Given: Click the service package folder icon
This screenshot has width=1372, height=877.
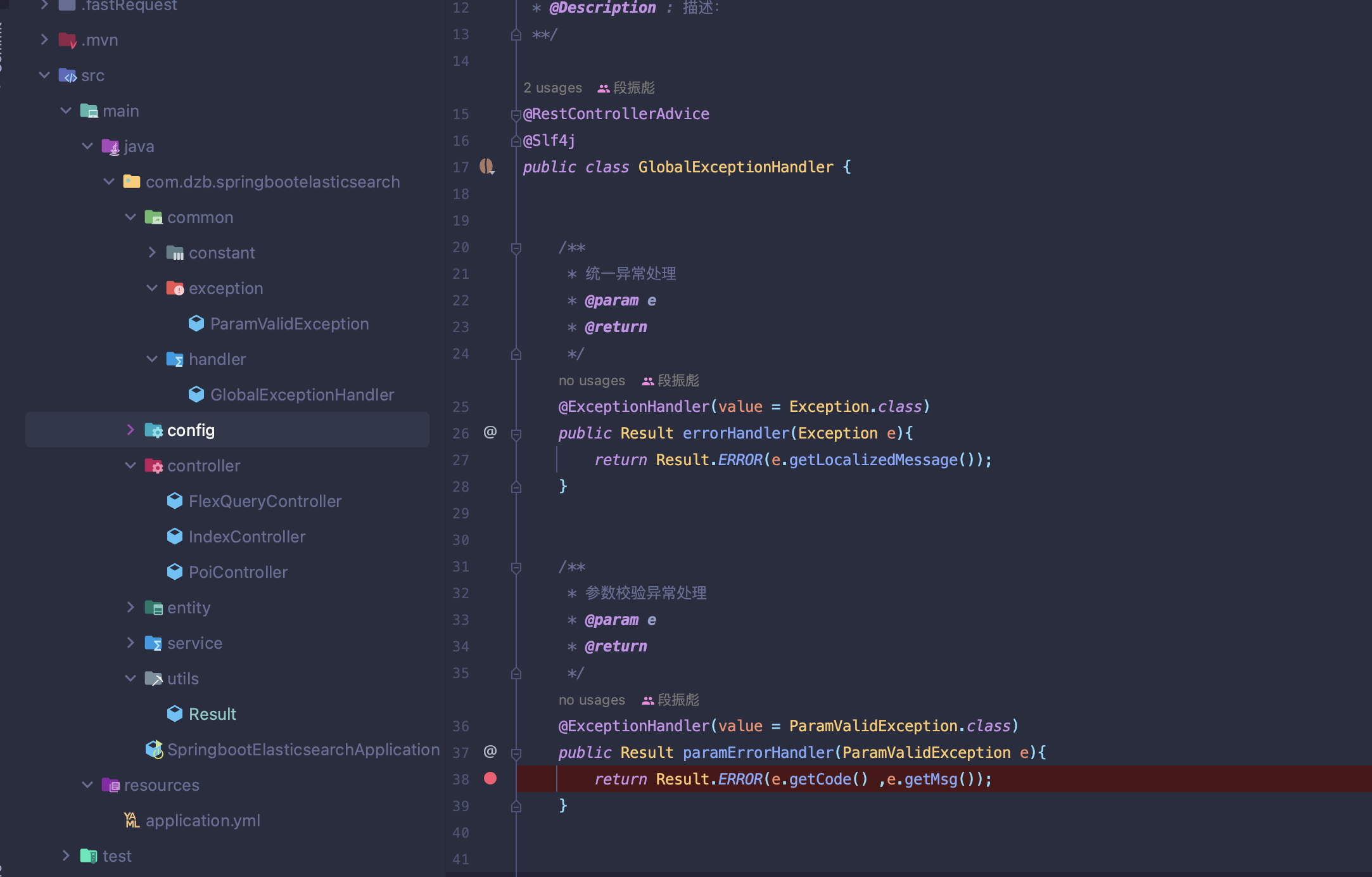Looking at the screenshot, I should tap(154, 643).
